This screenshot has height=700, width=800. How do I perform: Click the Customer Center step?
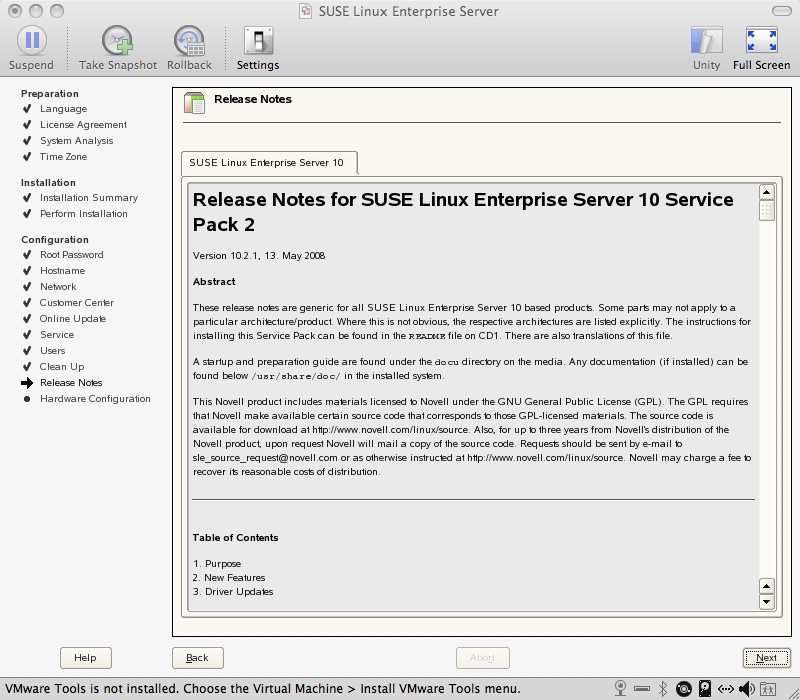(77, 303)
